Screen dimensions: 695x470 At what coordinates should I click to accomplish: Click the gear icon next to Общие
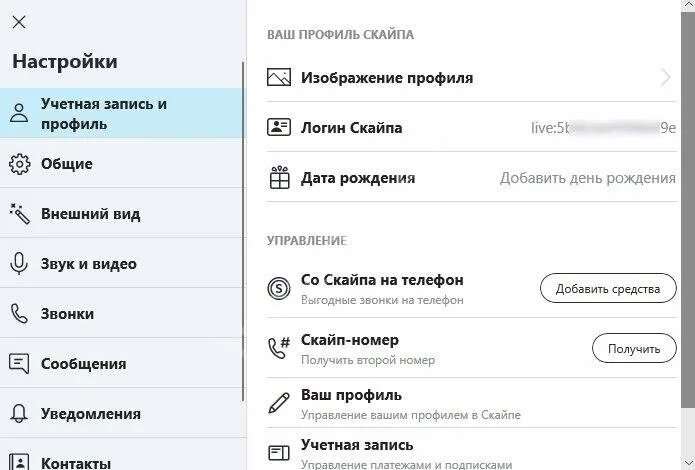click(x=20, y=164)
